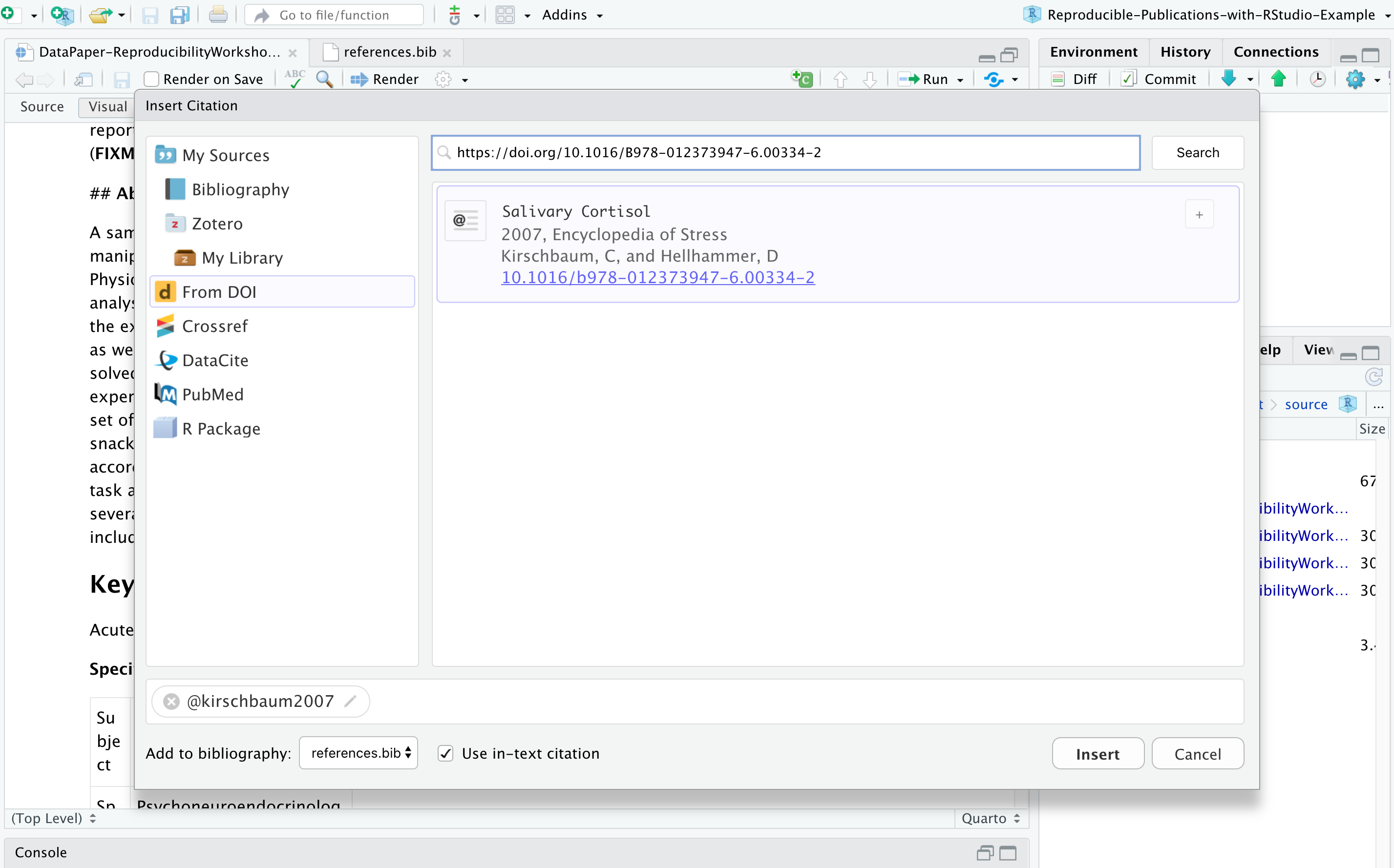Refresh the Files pane listing
Image resolution: width=1394 pixels, height=868 pixels.
1373,377
